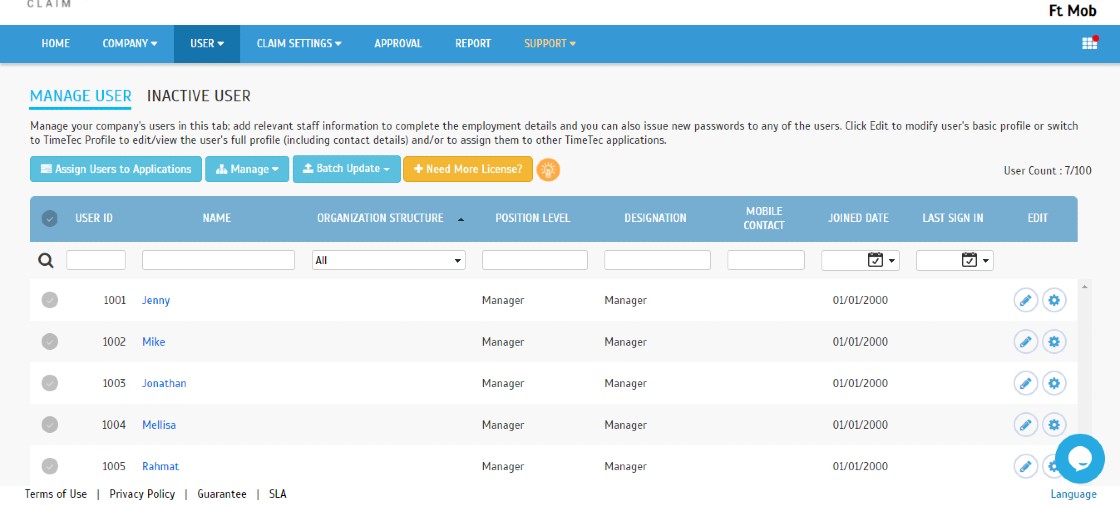Open Terms of Use link

pos(56,494)
